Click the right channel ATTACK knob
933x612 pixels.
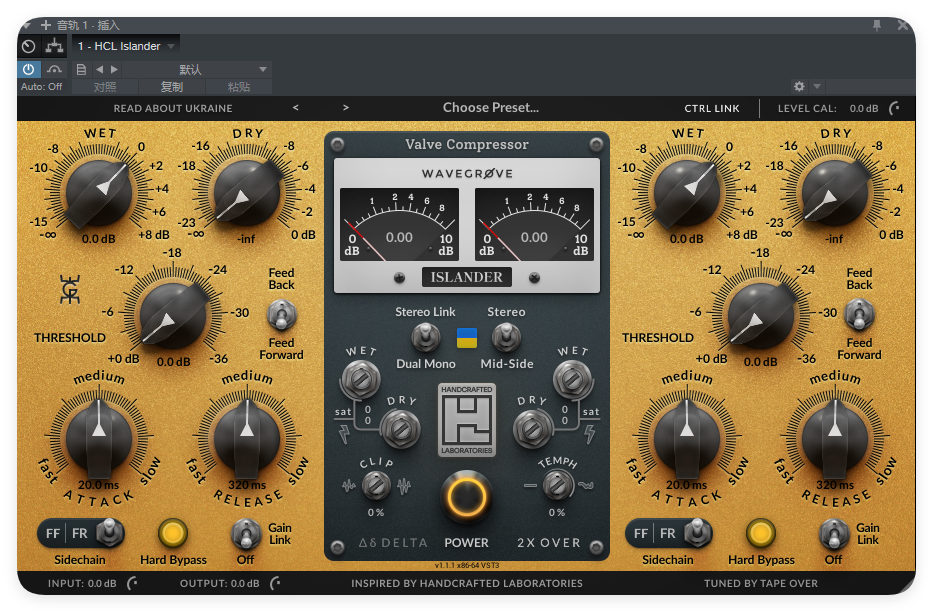tap(687, 438)
